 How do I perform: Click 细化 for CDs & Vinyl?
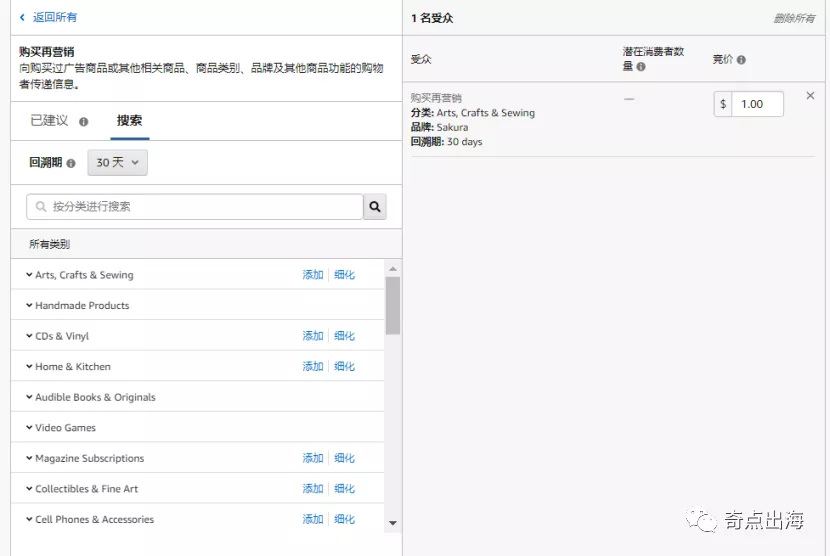pyautogui.click(x=345, y=336)
